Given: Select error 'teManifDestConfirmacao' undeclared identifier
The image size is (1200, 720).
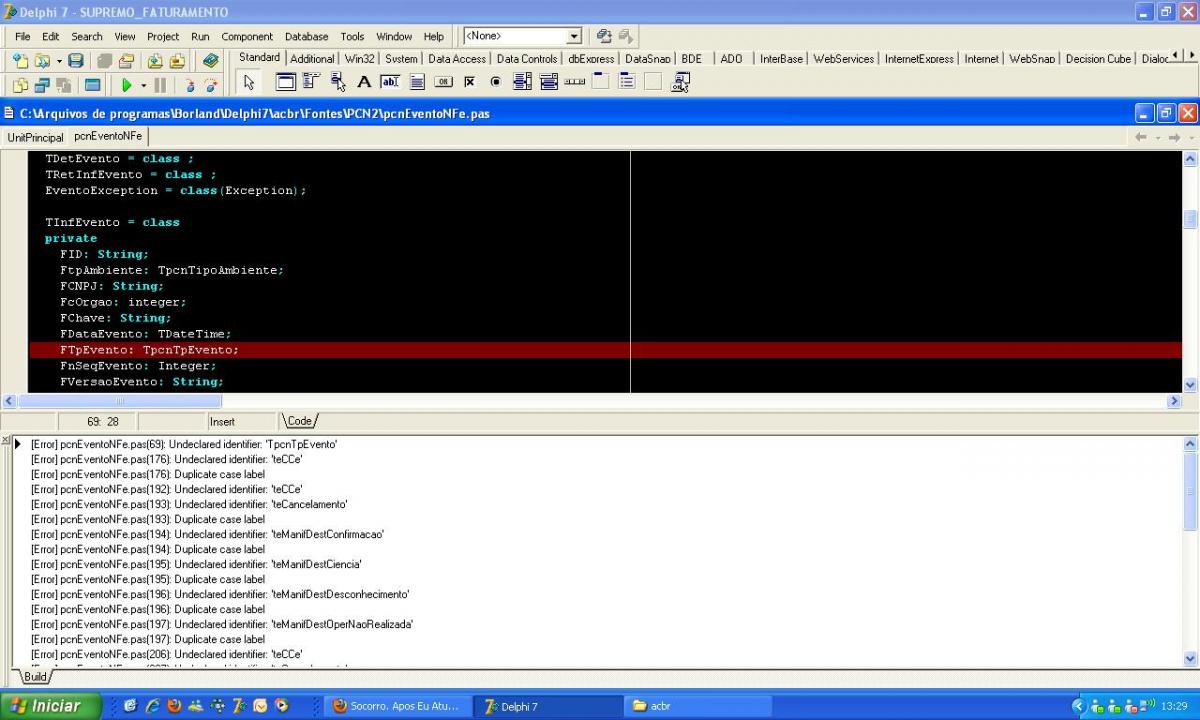Looking at the screenshot, I should [207, 534].
